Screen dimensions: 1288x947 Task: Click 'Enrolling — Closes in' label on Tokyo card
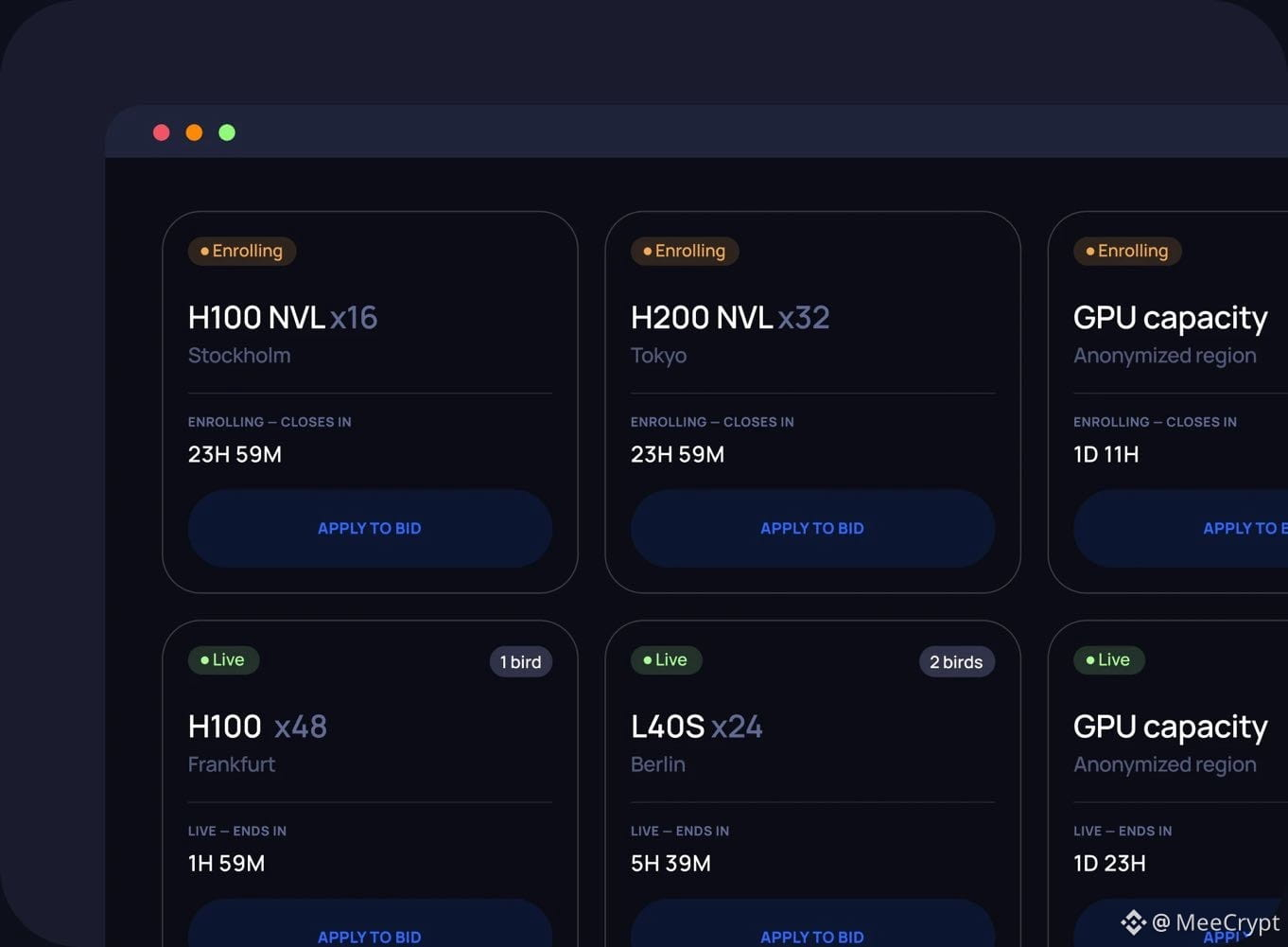712,422
